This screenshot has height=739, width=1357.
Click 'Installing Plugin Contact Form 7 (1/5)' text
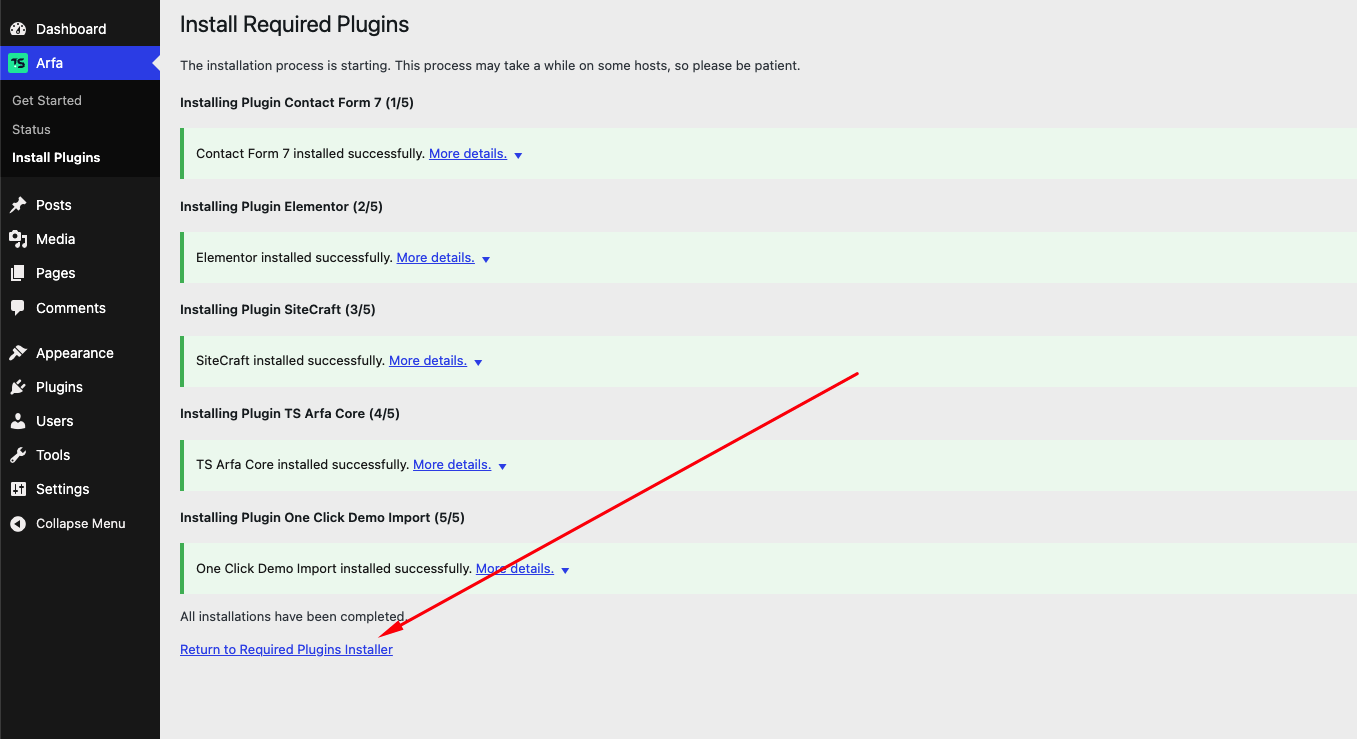[297, 102]
